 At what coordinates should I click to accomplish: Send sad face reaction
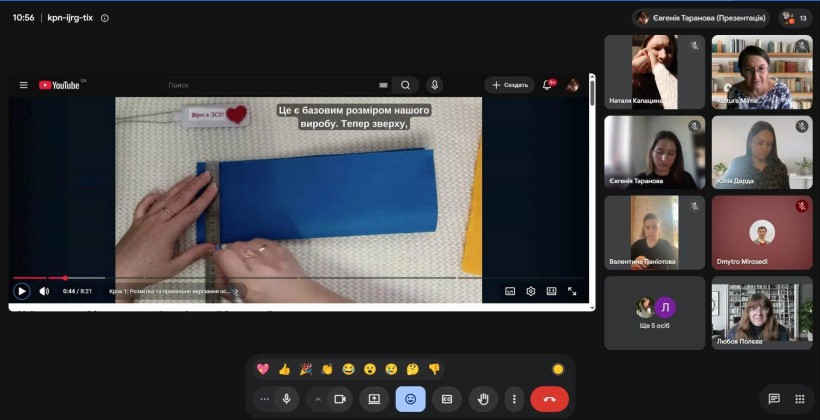391,369
